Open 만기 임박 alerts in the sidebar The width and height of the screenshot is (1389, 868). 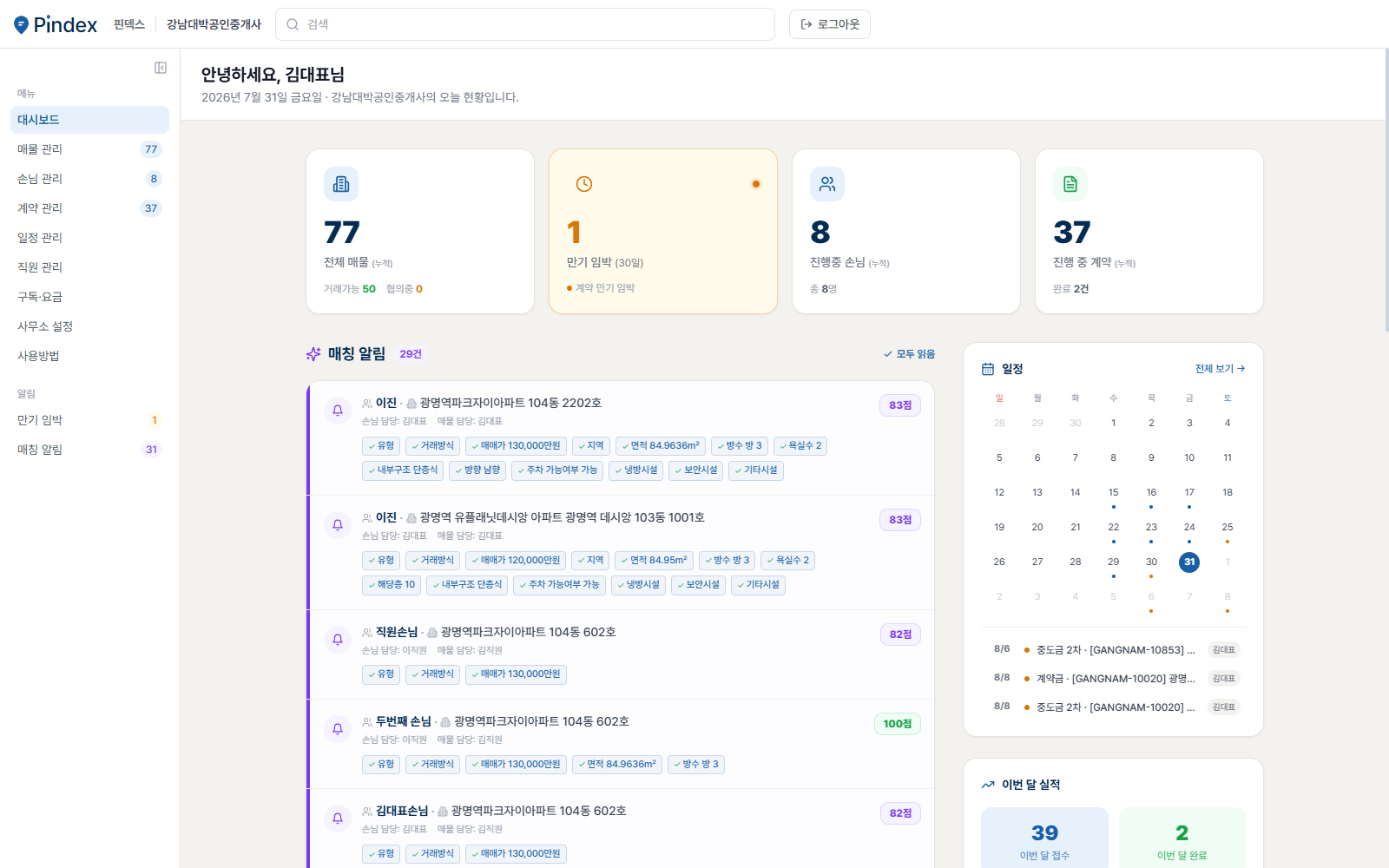pos(89,420)
